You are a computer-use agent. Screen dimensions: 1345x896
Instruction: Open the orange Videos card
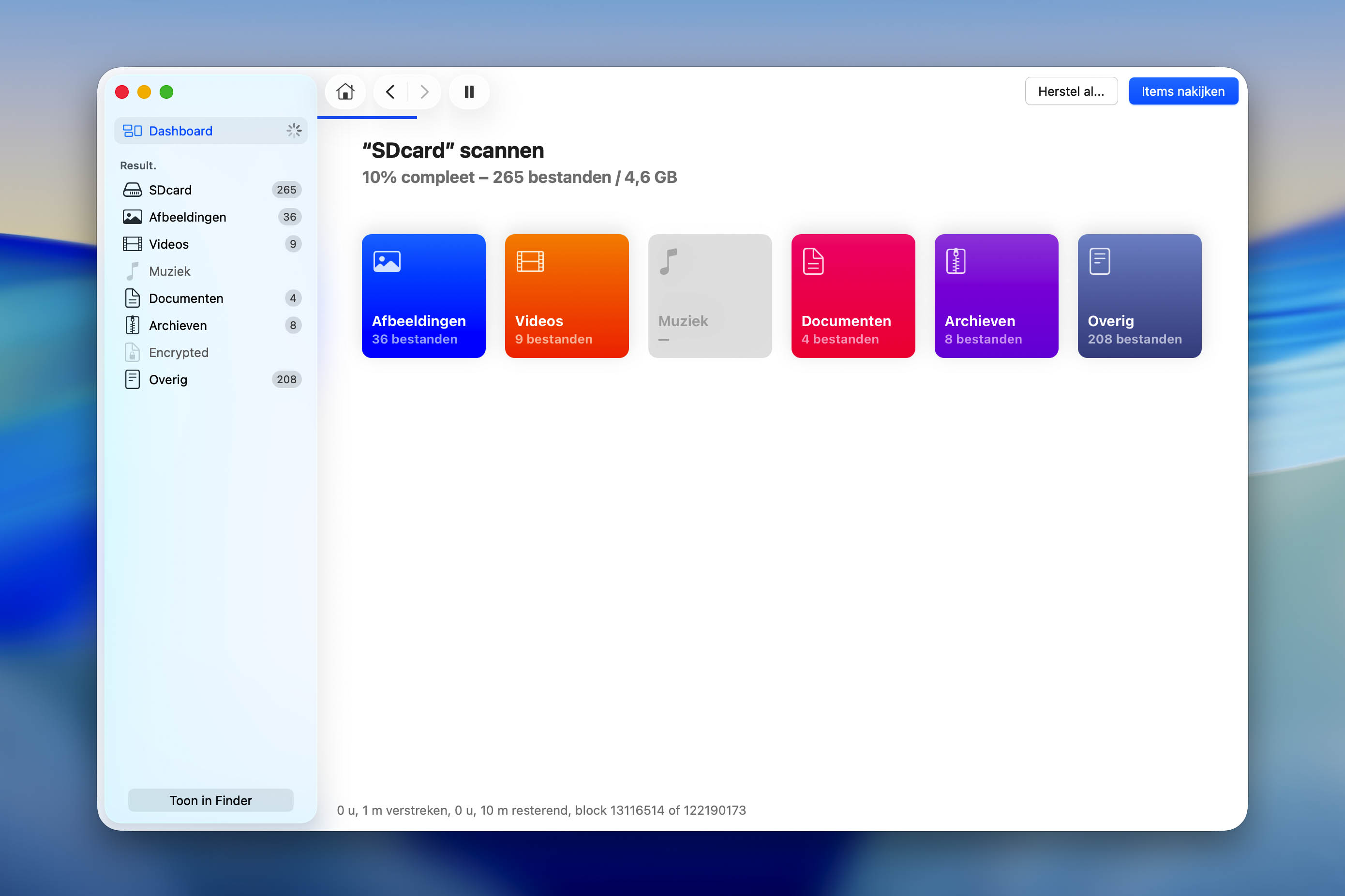567,296
